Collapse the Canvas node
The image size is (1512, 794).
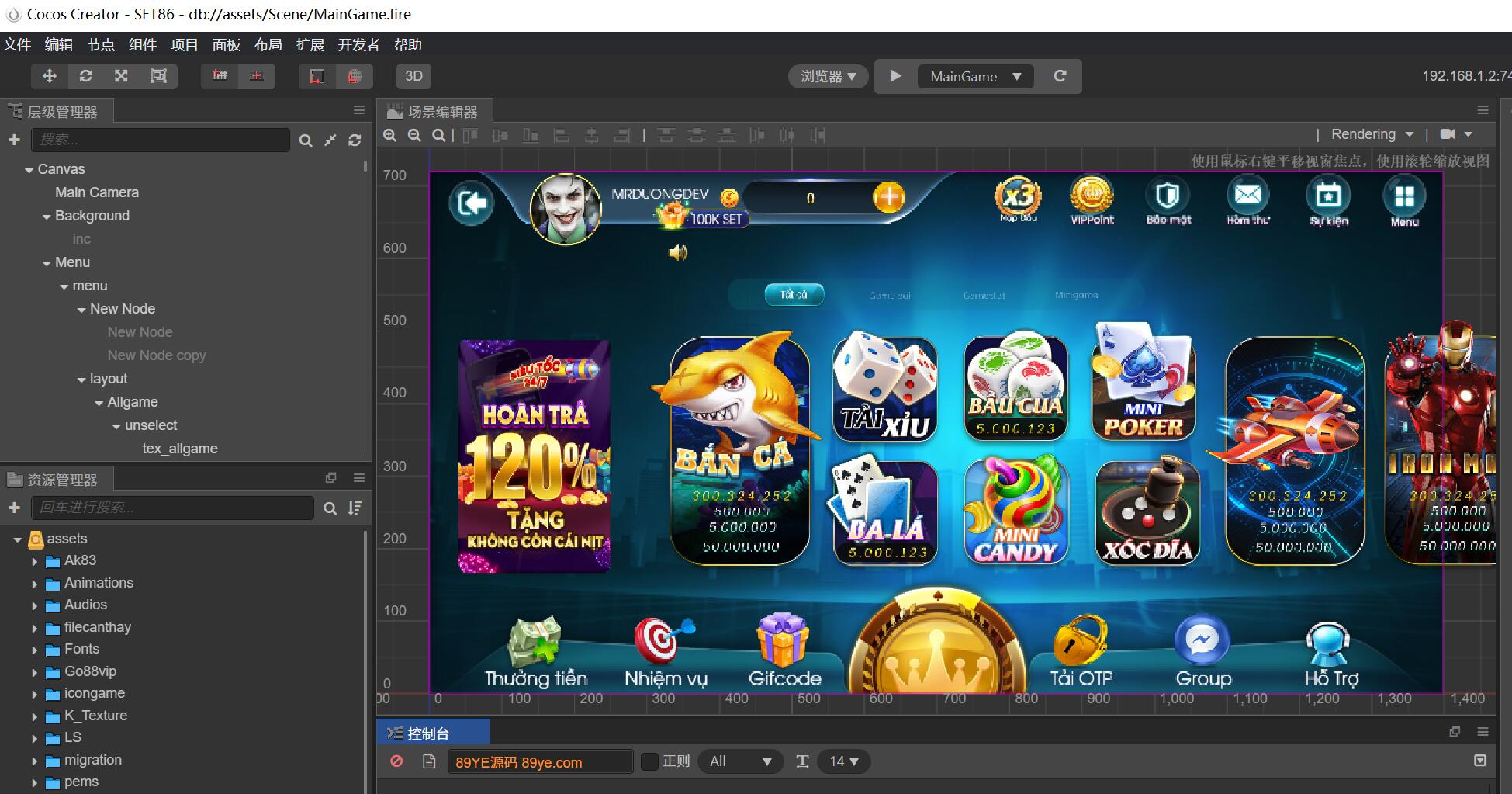point(29,170)
